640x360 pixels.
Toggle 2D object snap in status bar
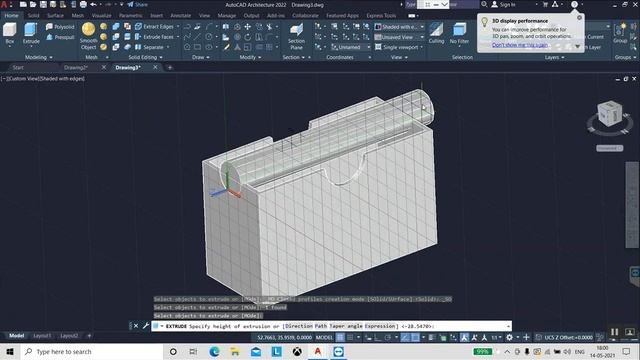[415, 337]
